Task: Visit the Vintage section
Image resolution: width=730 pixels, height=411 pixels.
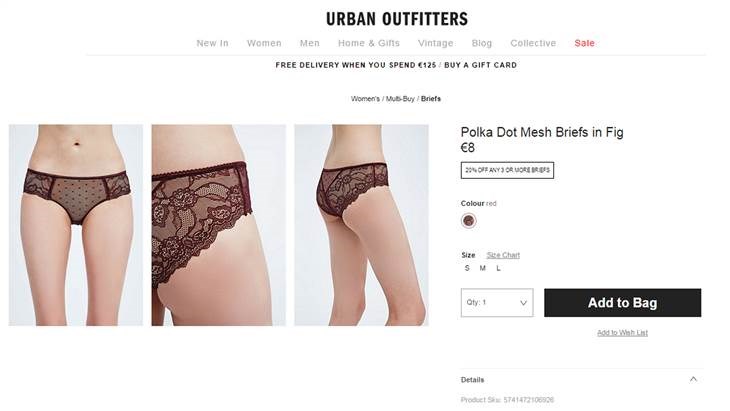Action: tap(435, 43)
